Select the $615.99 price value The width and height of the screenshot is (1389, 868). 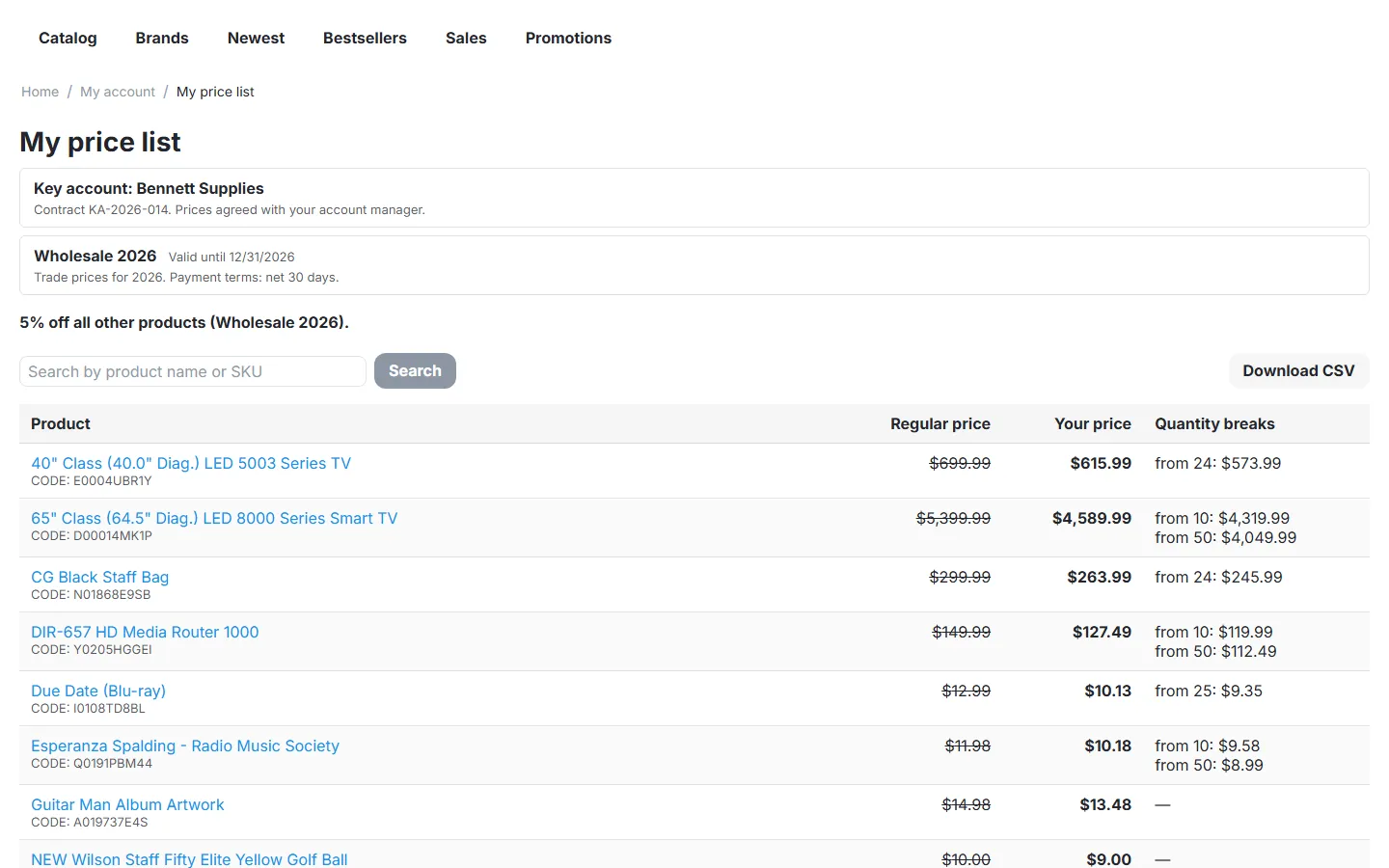[1101, 463]
